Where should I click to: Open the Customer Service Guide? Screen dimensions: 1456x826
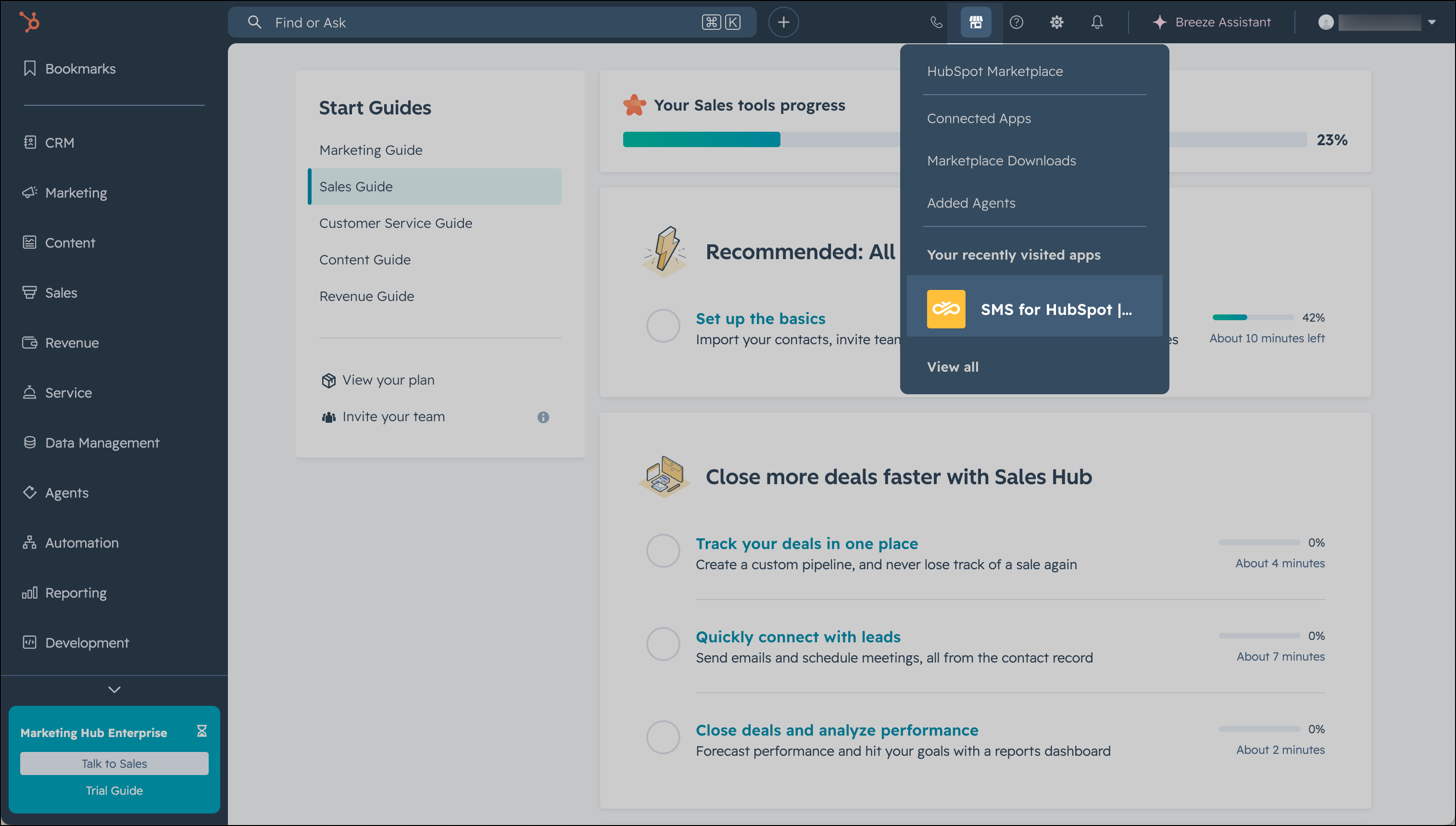[395, 223]
